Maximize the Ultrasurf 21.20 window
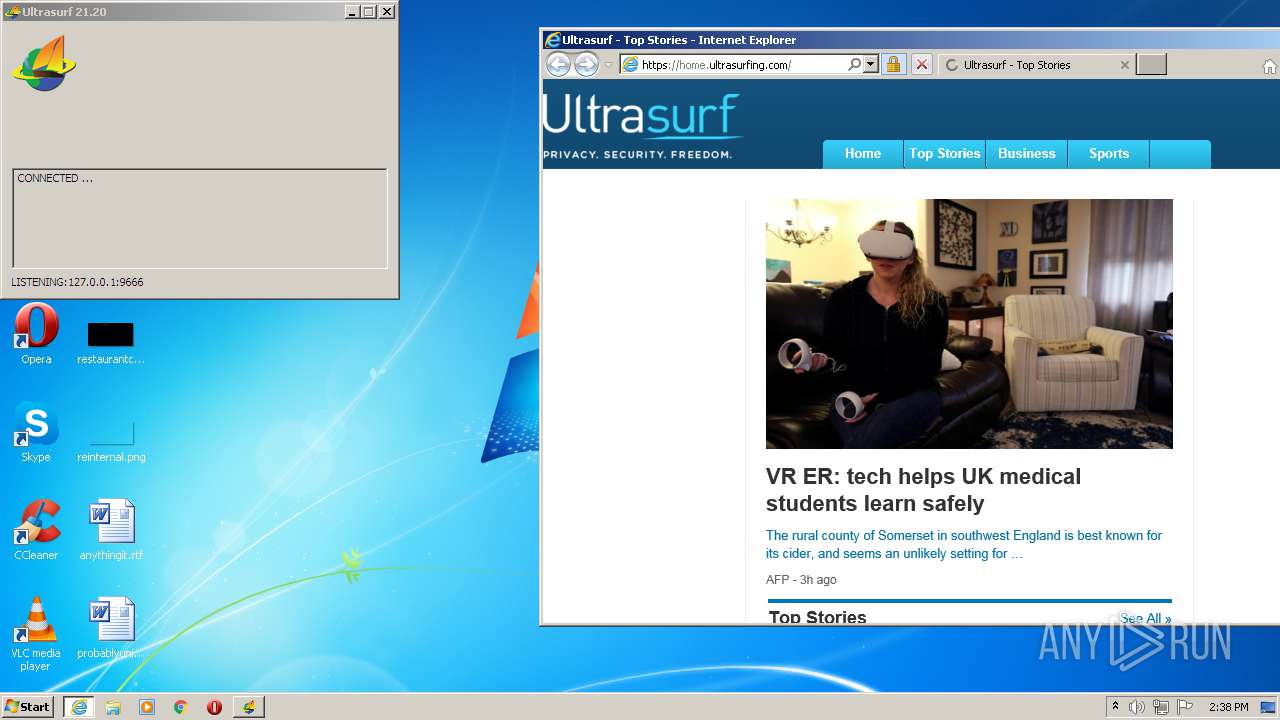 click(x=368, y=12)
